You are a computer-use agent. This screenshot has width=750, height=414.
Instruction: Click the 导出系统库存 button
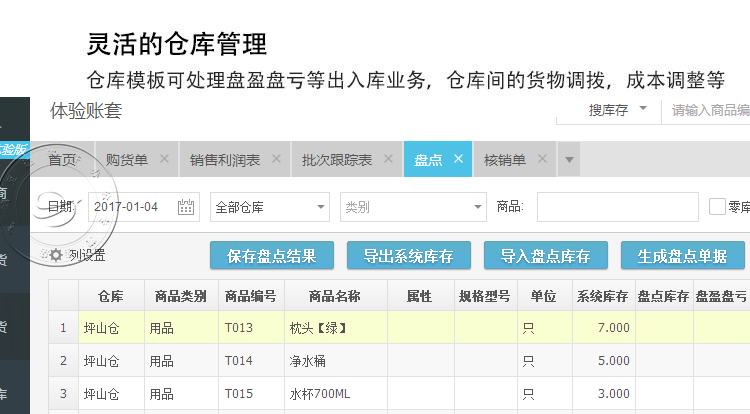point(409,256)
